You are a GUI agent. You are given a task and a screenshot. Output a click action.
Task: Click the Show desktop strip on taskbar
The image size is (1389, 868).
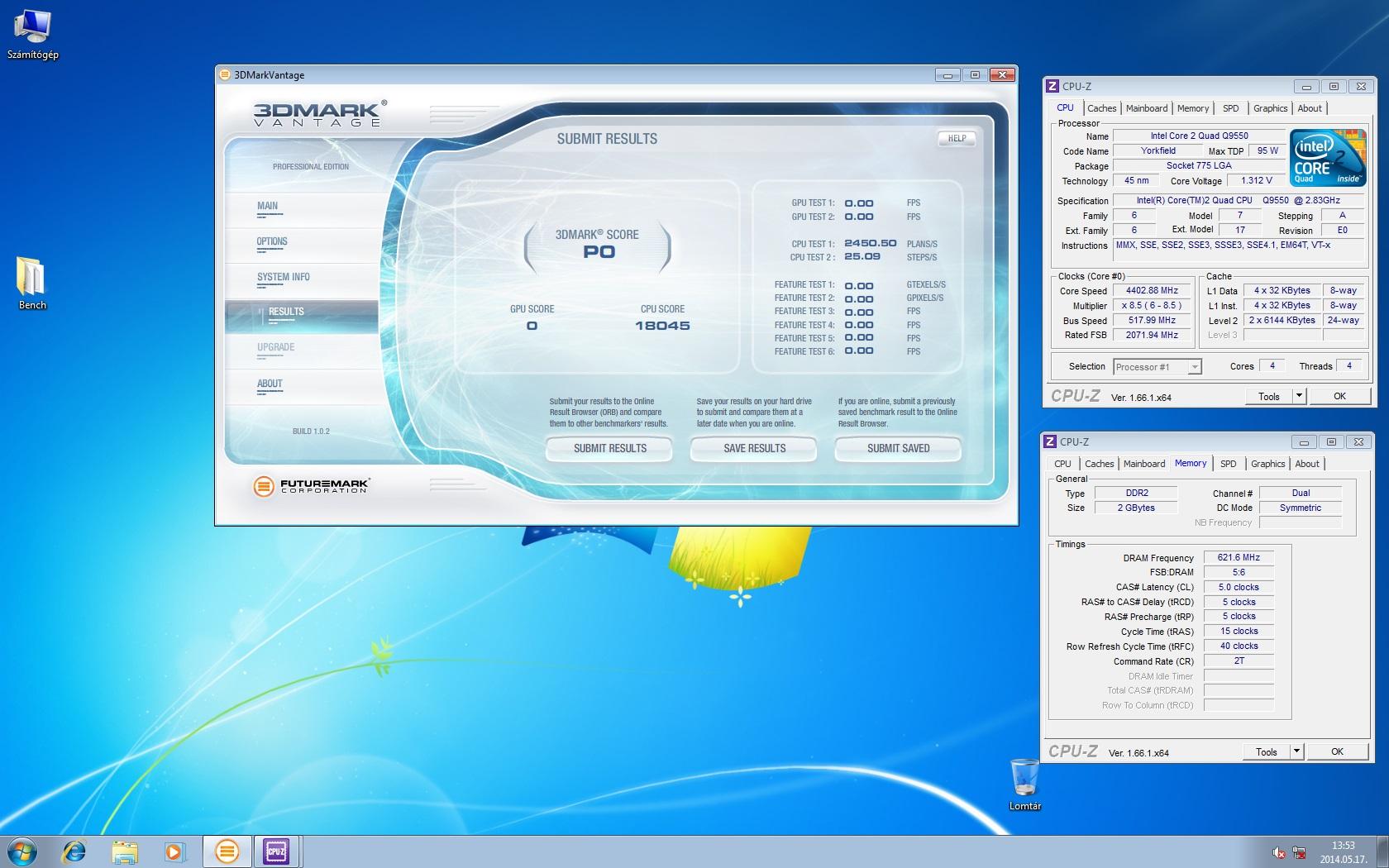click(x=1382, y=851)
